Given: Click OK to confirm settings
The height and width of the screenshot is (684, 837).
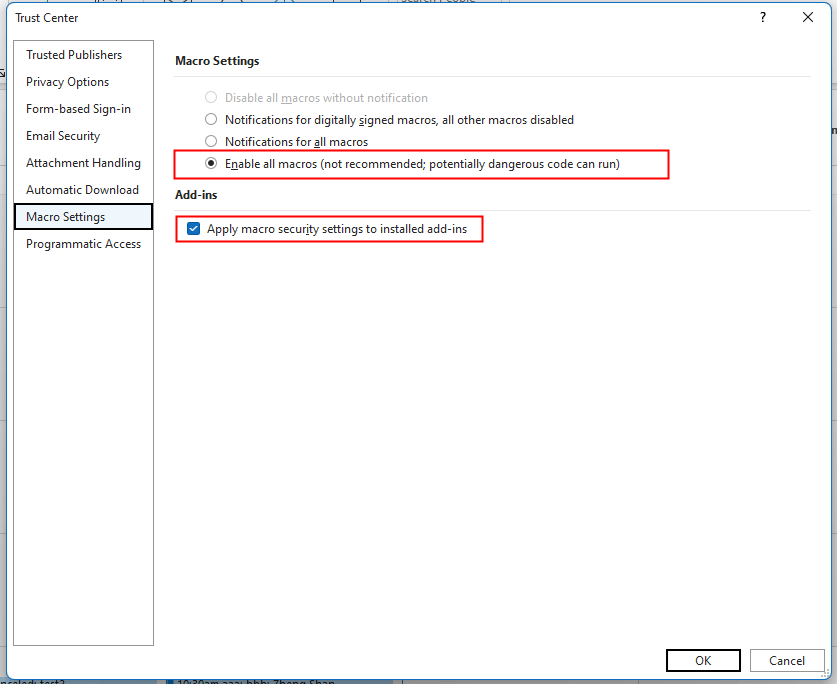Looking at the screenshot, I should click(x=703, y=660).
